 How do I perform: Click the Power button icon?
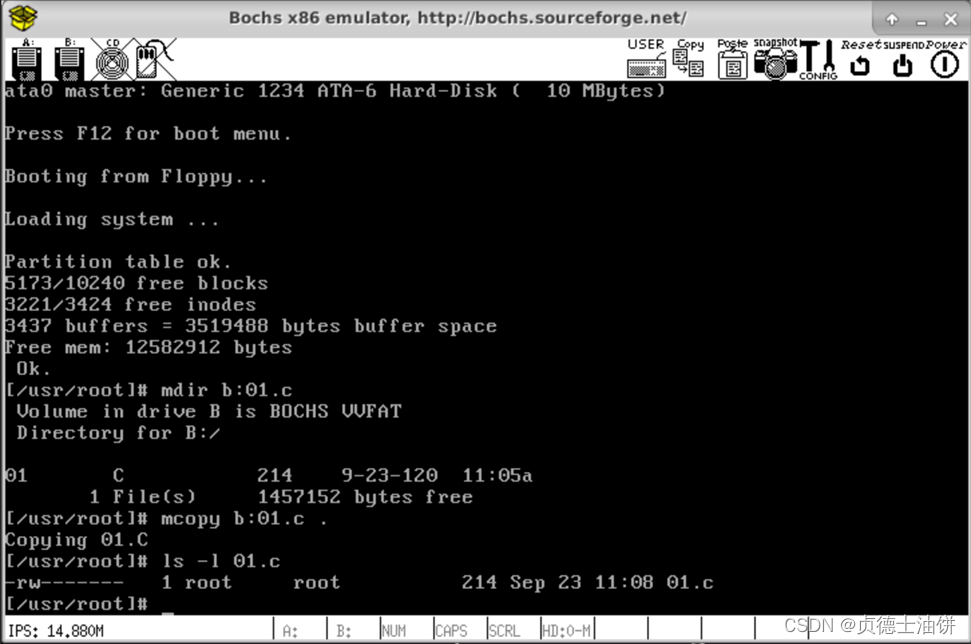pos(945,59)
